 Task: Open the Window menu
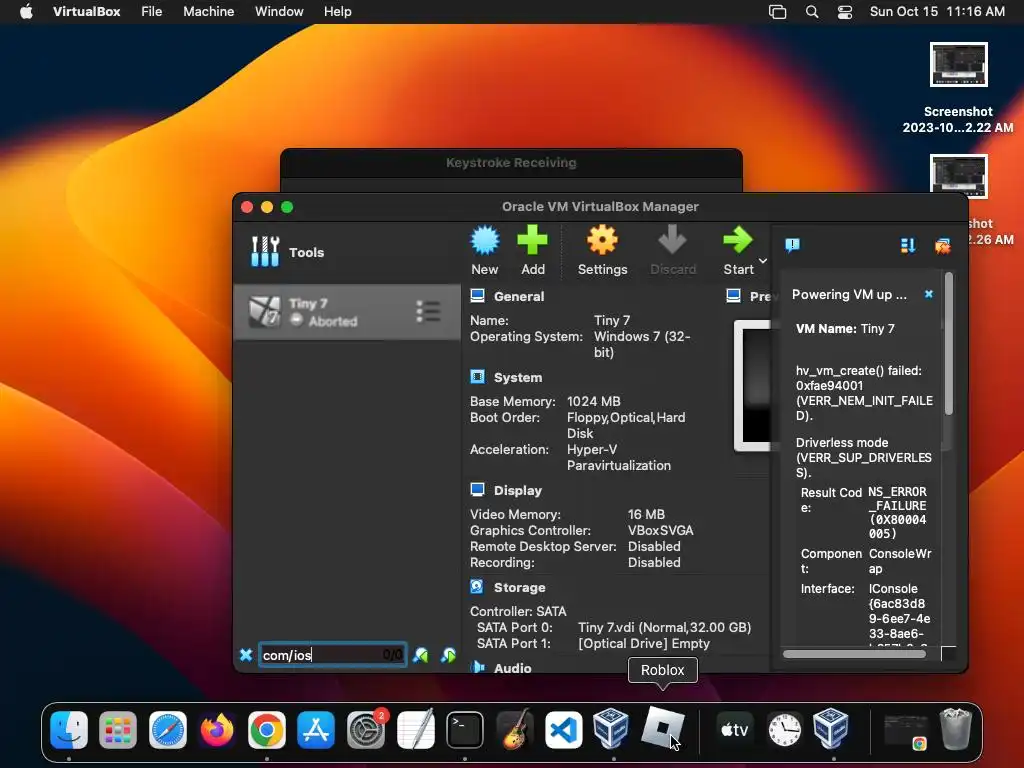click(279, 12)
